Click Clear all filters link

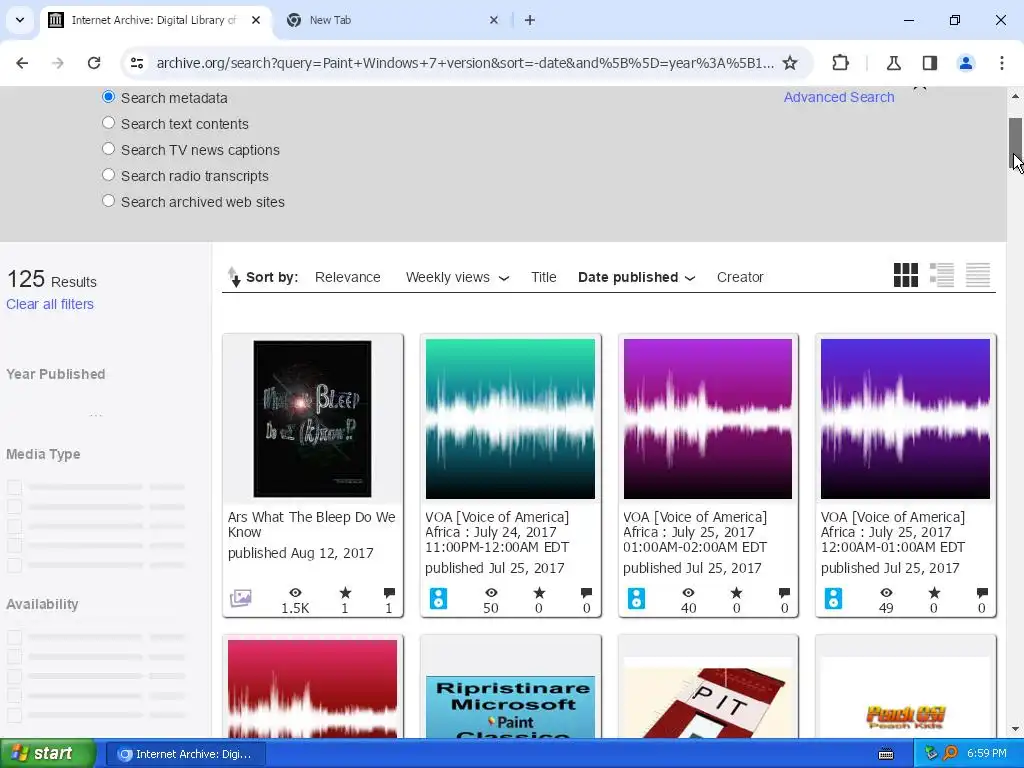tap(50, 304)
